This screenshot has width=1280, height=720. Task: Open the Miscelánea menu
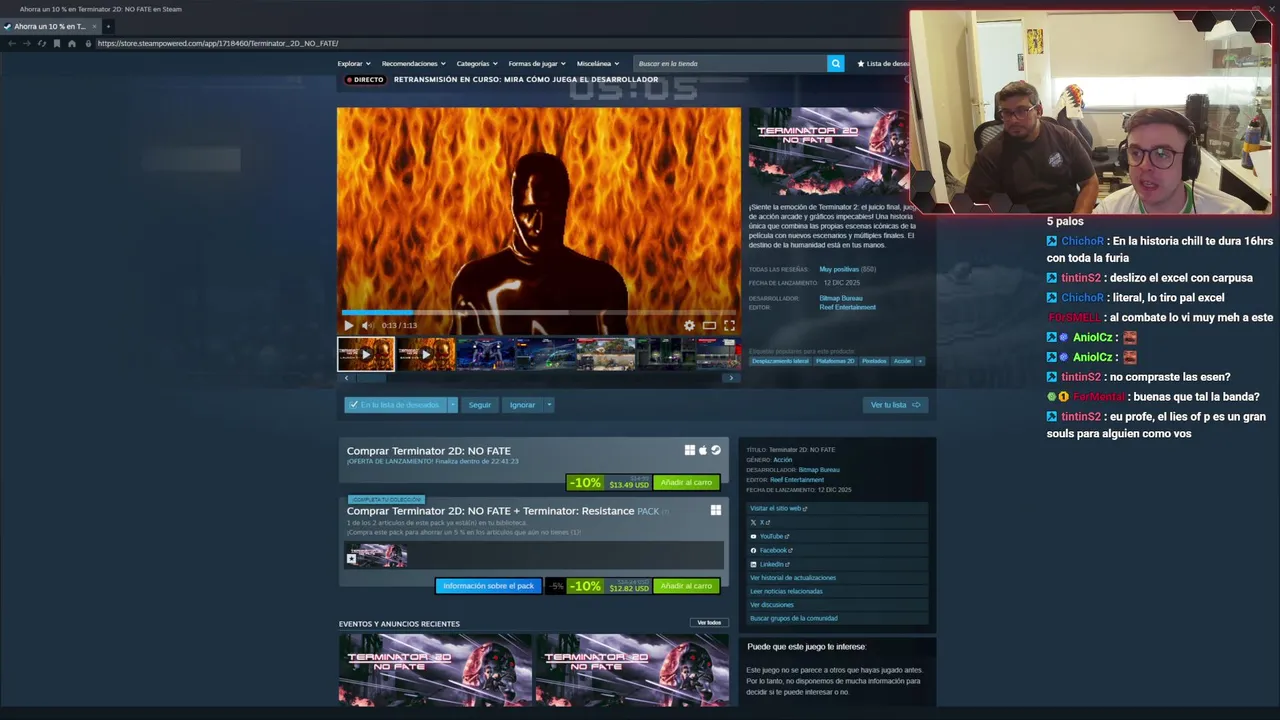(598, 63)
